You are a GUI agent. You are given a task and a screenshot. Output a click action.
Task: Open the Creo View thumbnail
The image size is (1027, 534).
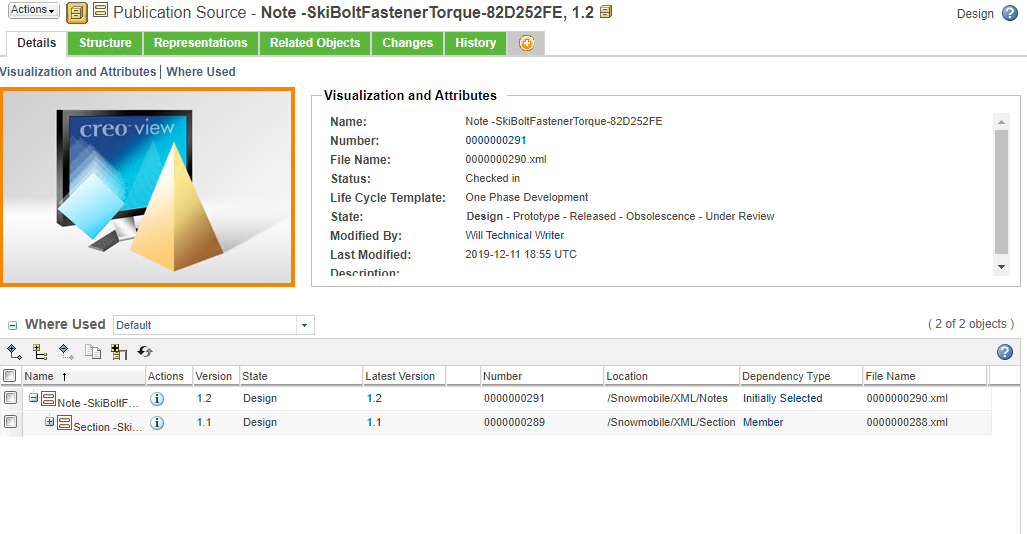[x=147, y=187]
